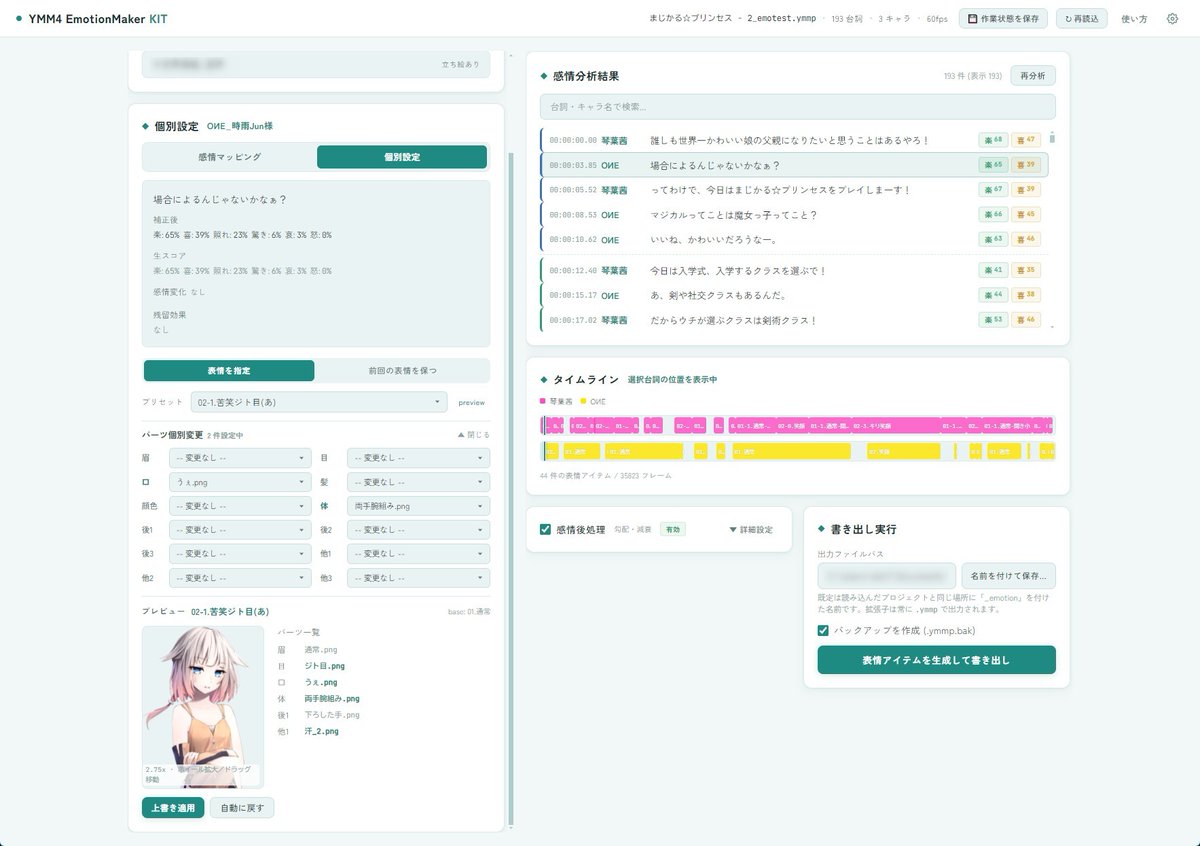This screenshot has width=1200, height=846.
Task: Toggle the バックアップを作成 checkbox
Action: (823, 631)
